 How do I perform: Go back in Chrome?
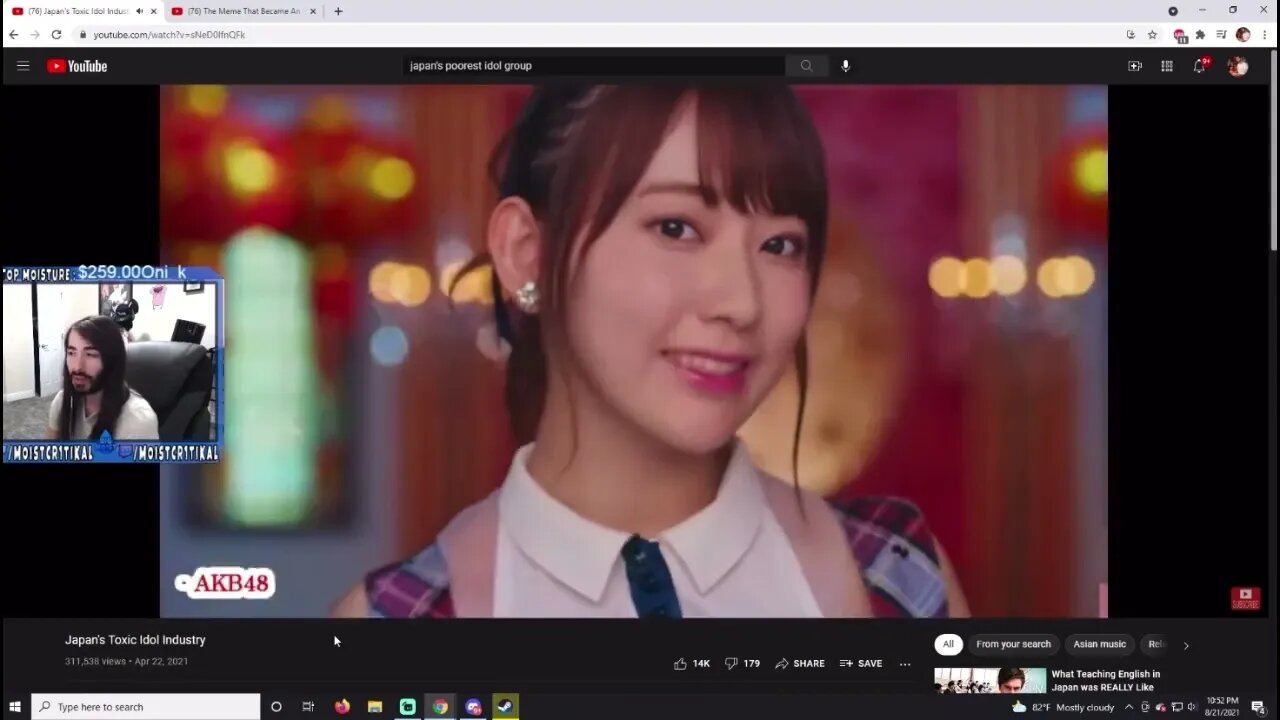[13, 34]
